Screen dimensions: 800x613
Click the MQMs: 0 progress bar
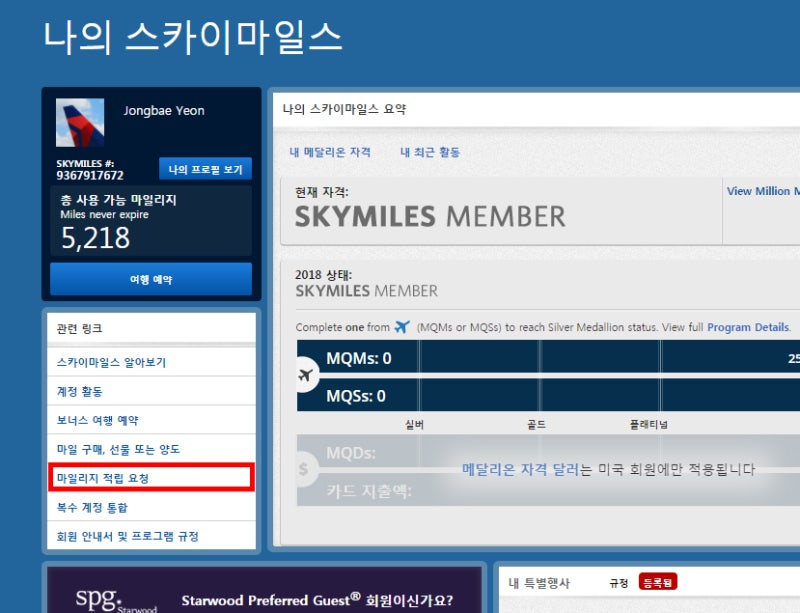548,358
